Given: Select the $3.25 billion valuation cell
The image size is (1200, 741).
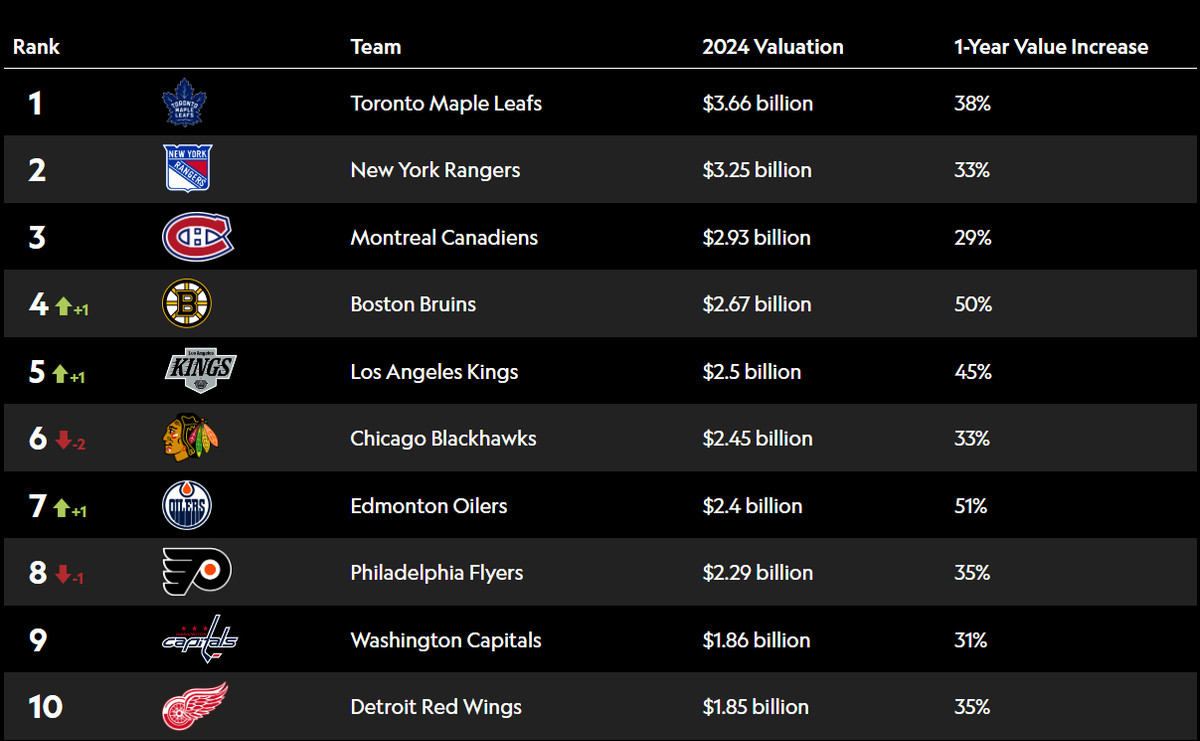Looking at the screenshot, I should tap(757, 170).
